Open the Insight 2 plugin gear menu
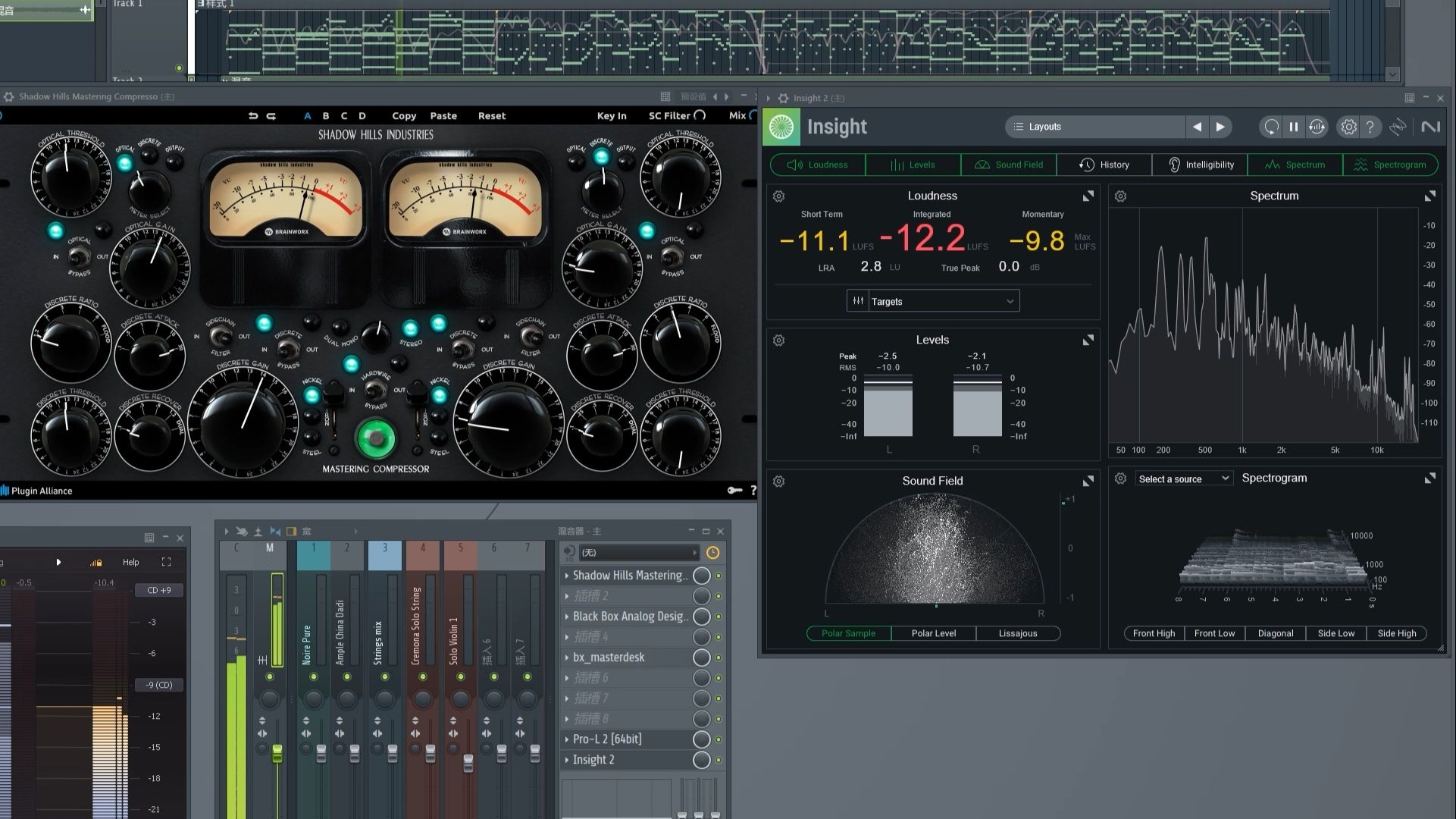Image resolution: width=1456 pixels, height=819 pixels. pyautogui.click(x=784, y=99)
